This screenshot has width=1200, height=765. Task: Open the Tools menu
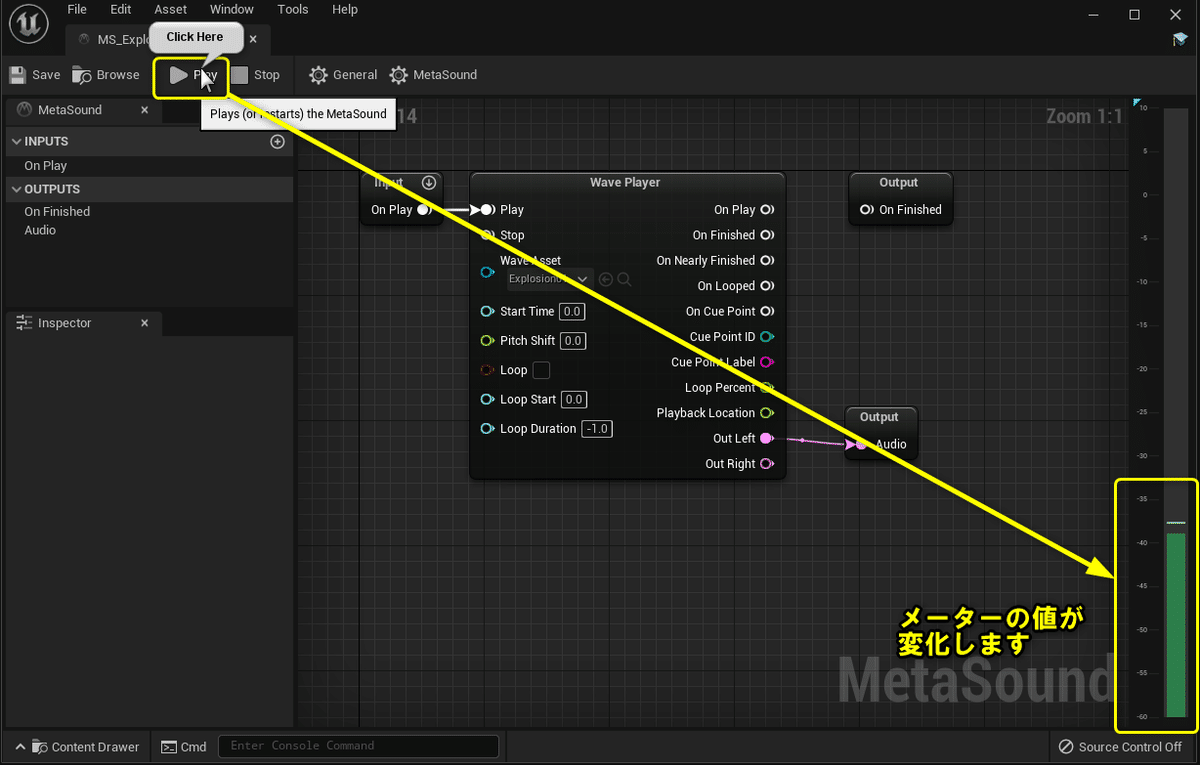pyautogui.click(x=293, y=9)
